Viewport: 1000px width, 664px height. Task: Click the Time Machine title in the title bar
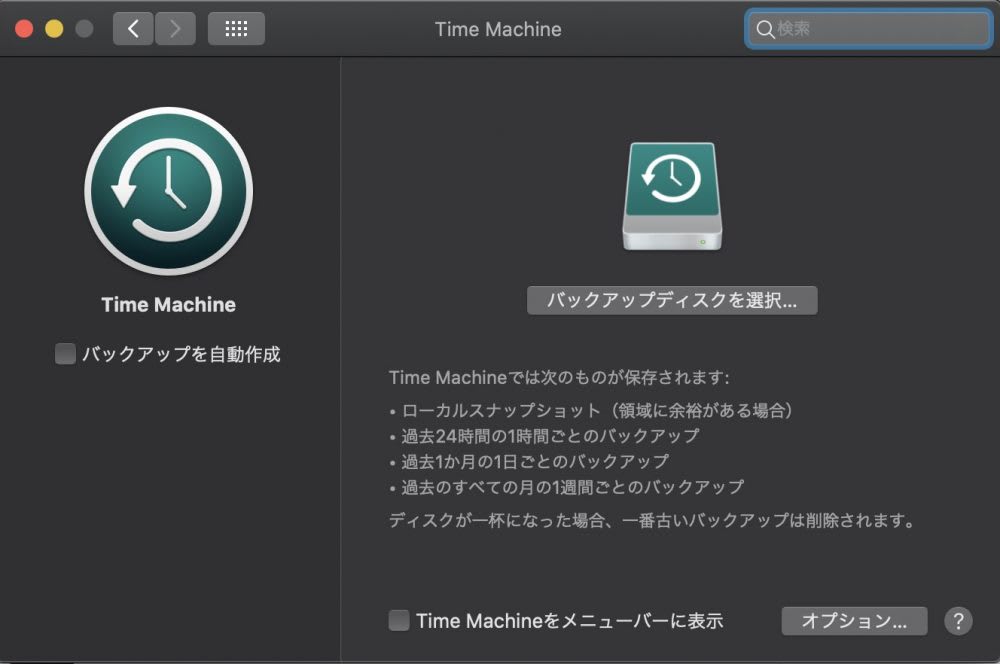point(498,29)
